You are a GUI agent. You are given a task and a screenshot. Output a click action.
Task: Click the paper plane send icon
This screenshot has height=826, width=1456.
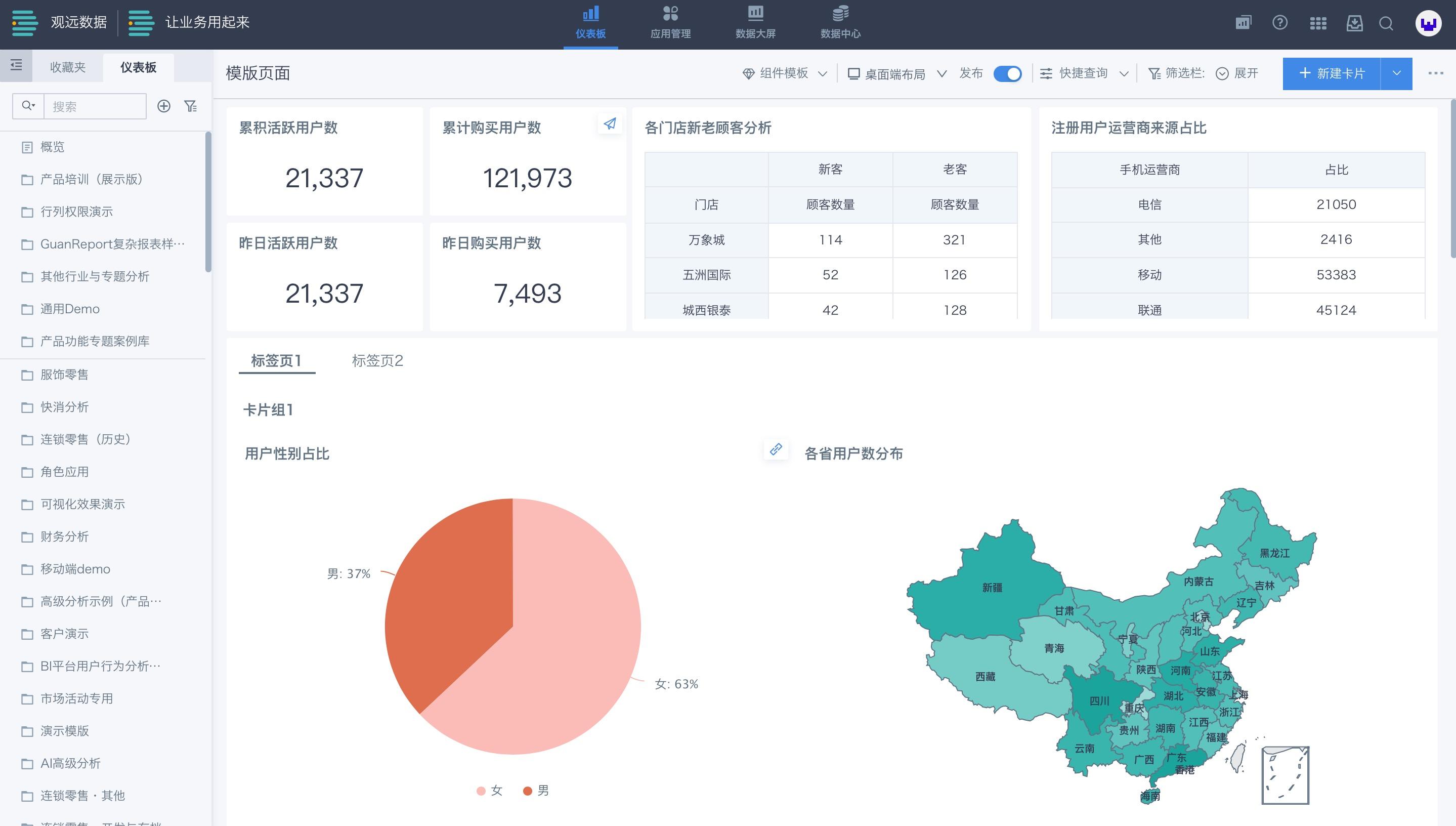tap(610, 123)
